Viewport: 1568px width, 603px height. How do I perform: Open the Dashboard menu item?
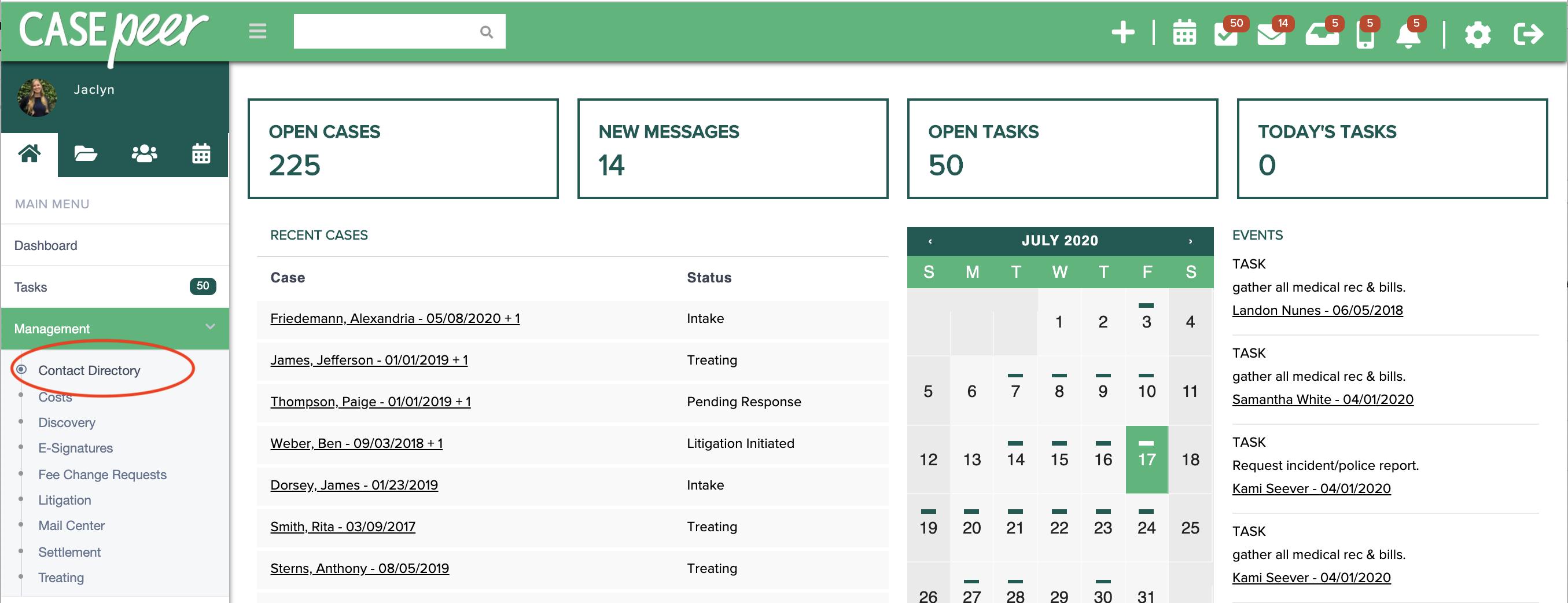click(46, 245)
